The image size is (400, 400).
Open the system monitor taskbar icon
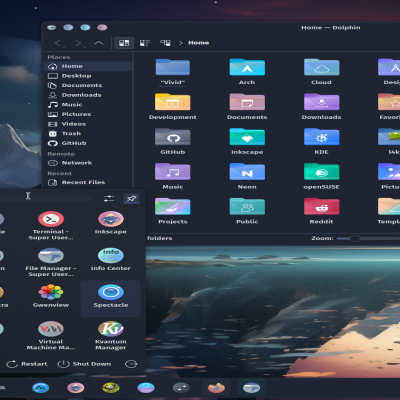(40, 388)
